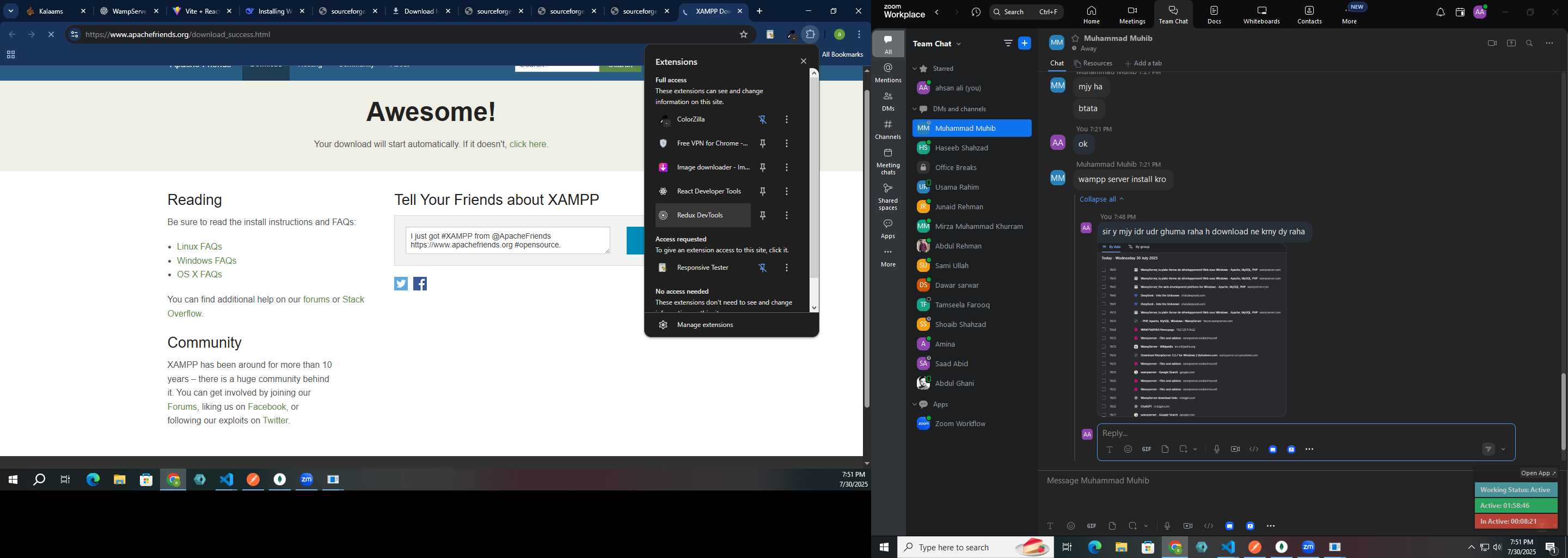
Task: Switch to the Vite + React tab
Action: 202,11
